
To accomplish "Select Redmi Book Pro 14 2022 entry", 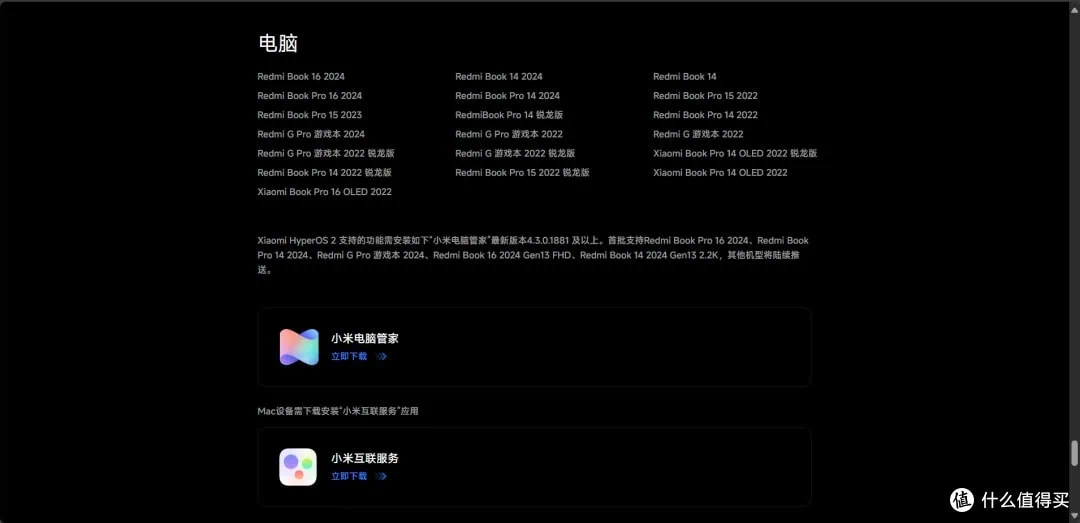I will [x=705, y=115].
